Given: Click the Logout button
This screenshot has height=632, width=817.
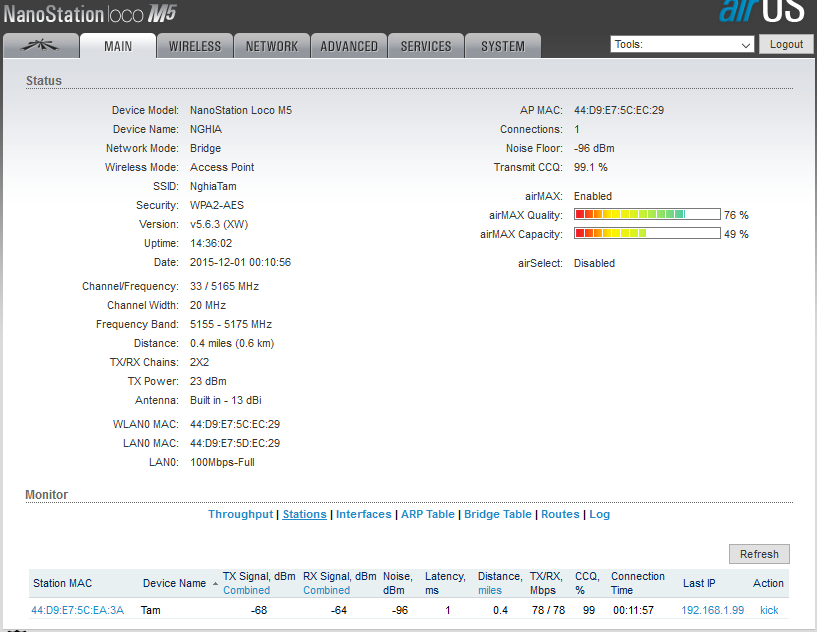Looking at the screenshot, I should pos(786,44).
